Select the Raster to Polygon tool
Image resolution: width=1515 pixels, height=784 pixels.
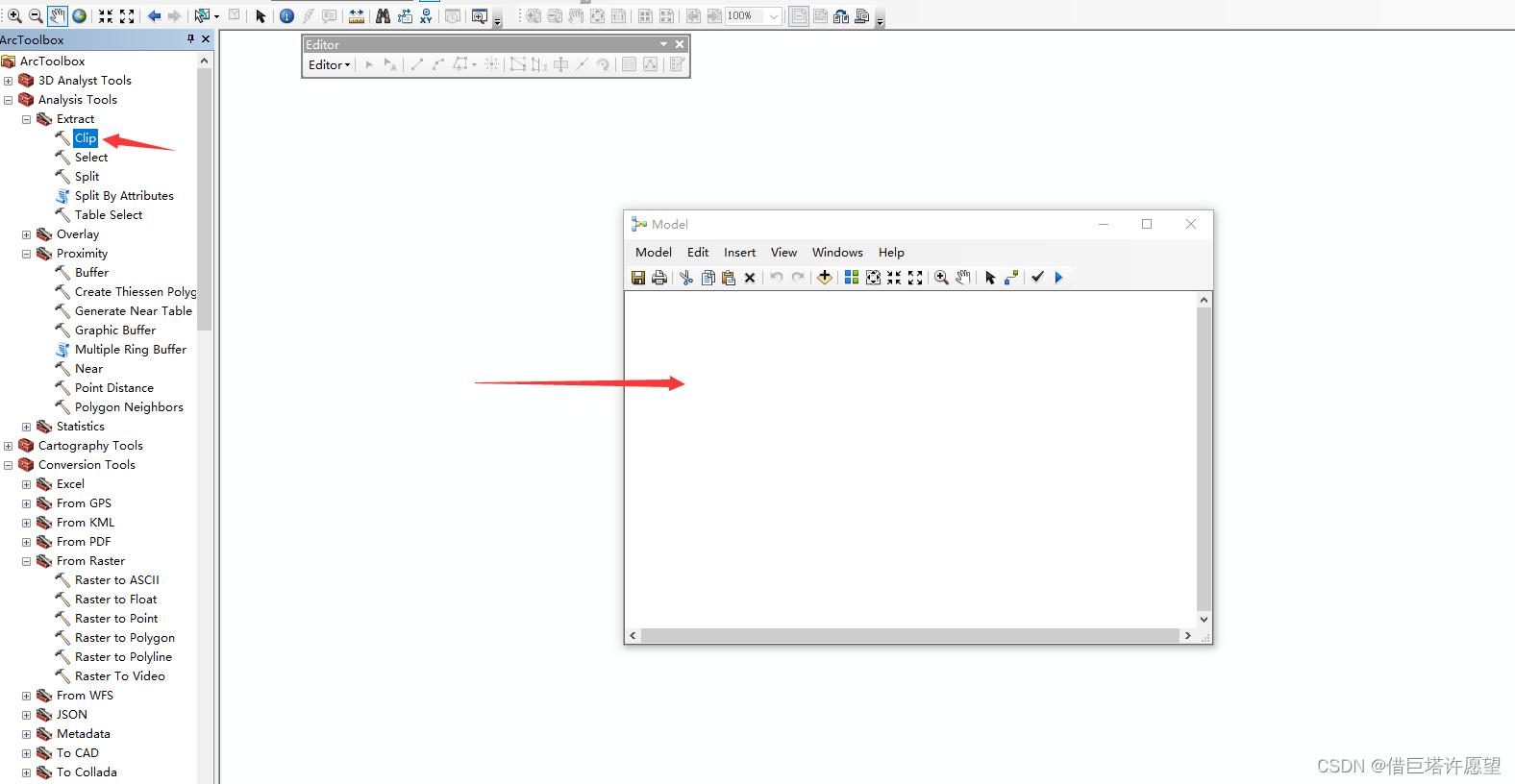(x=125, y=638)
